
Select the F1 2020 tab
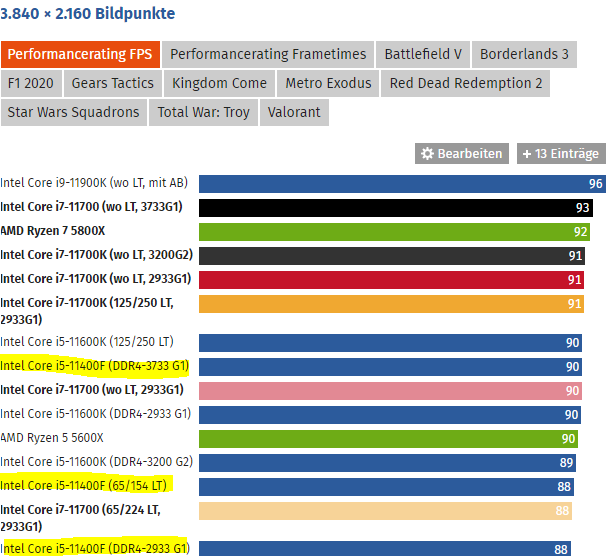coord(31,83)
